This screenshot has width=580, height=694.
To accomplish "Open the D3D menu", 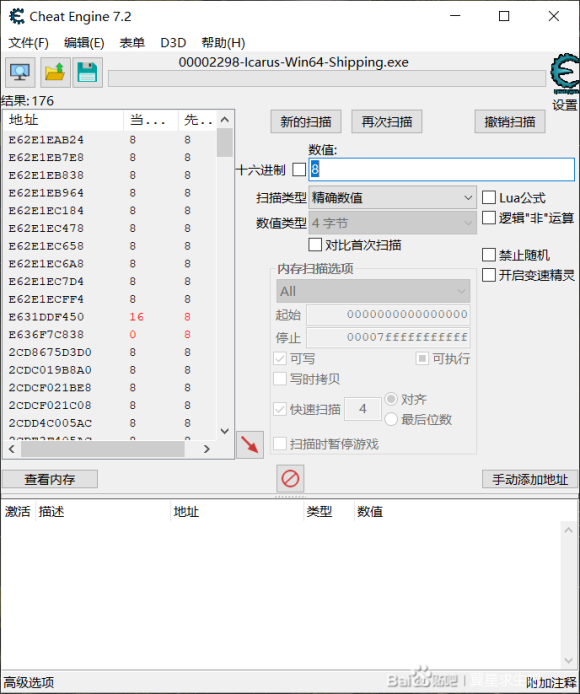I will pyautogui.click(x=173, y=43).
